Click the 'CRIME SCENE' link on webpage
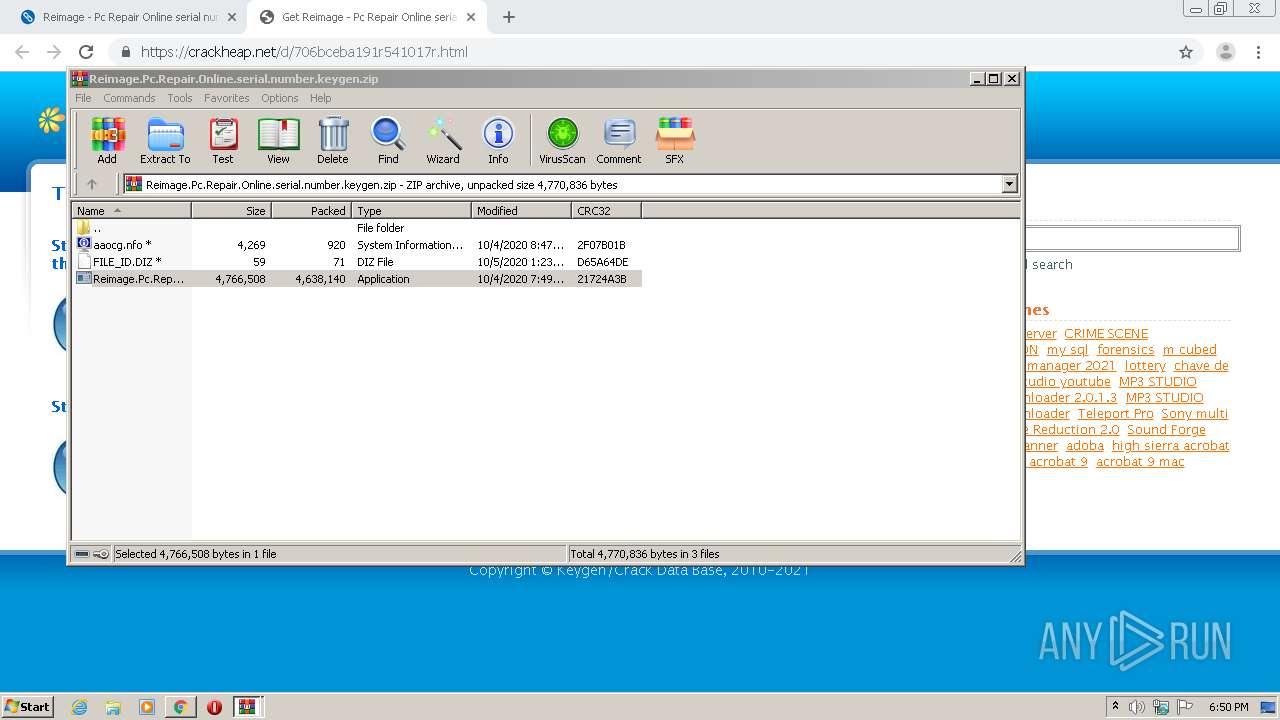This screenshot has height=720, width=1280. (x=1106, y=334)
